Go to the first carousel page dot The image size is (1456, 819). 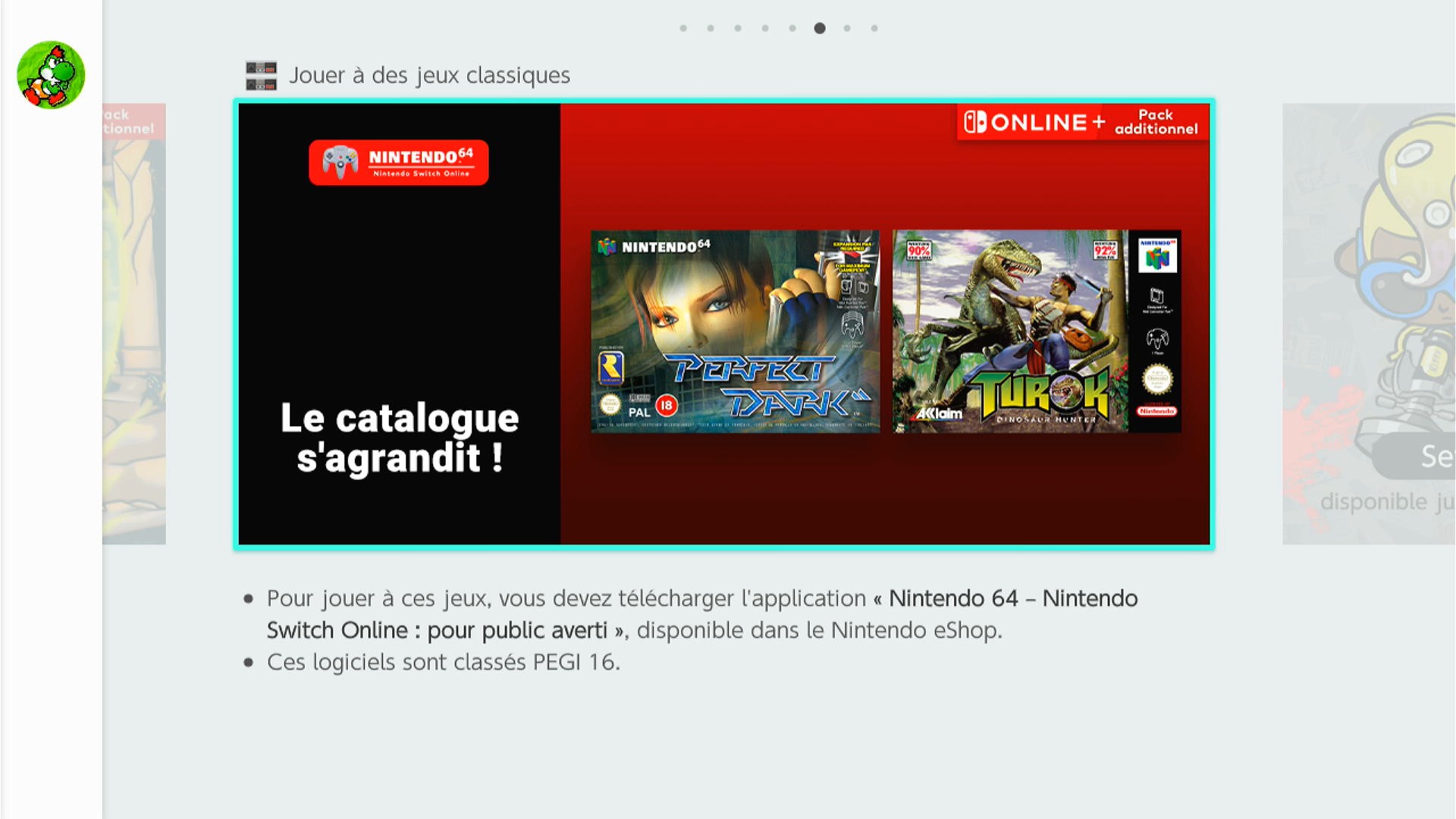point(683,28)
